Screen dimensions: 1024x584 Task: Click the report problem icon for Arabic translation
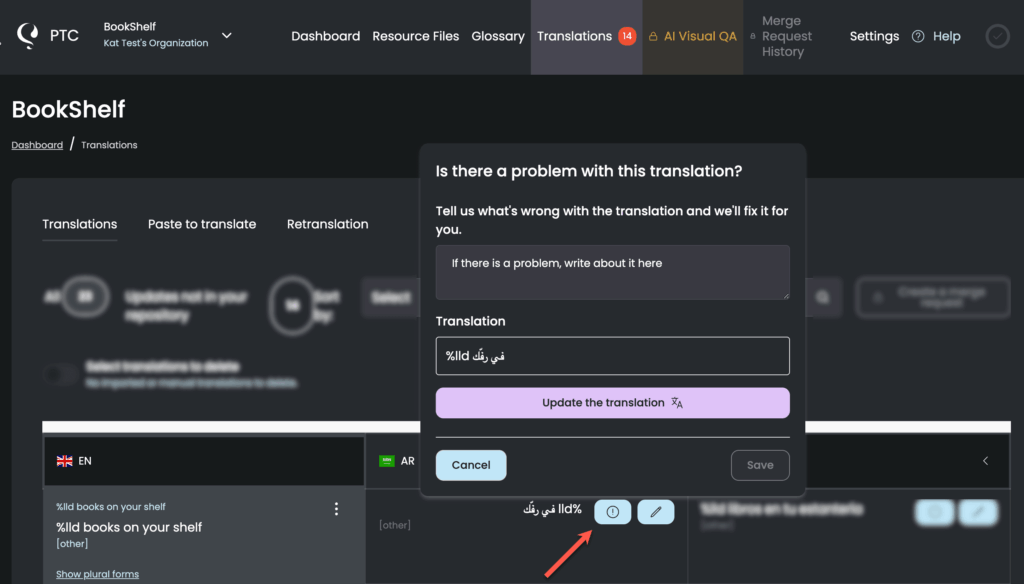(x=613, y=512)
